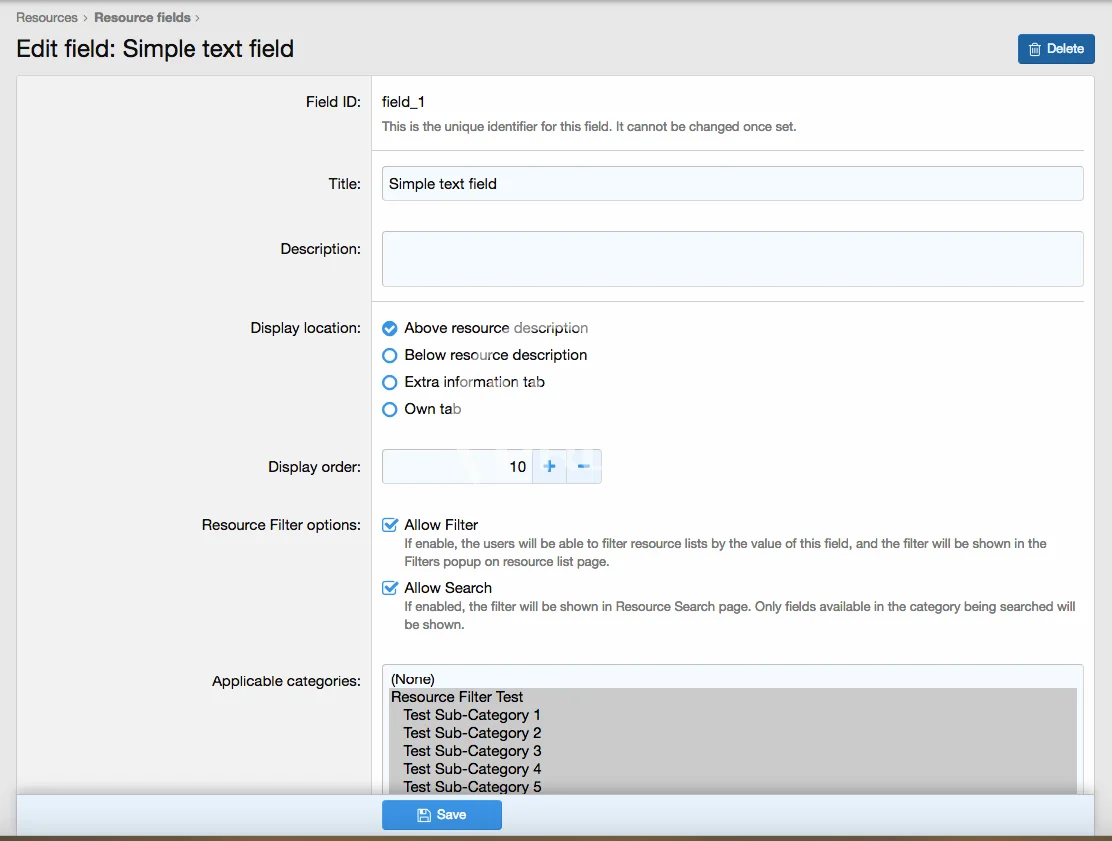Choose Extra information tab display location
The height and width of the screenshot is (841, 1112).
[390, 382]
